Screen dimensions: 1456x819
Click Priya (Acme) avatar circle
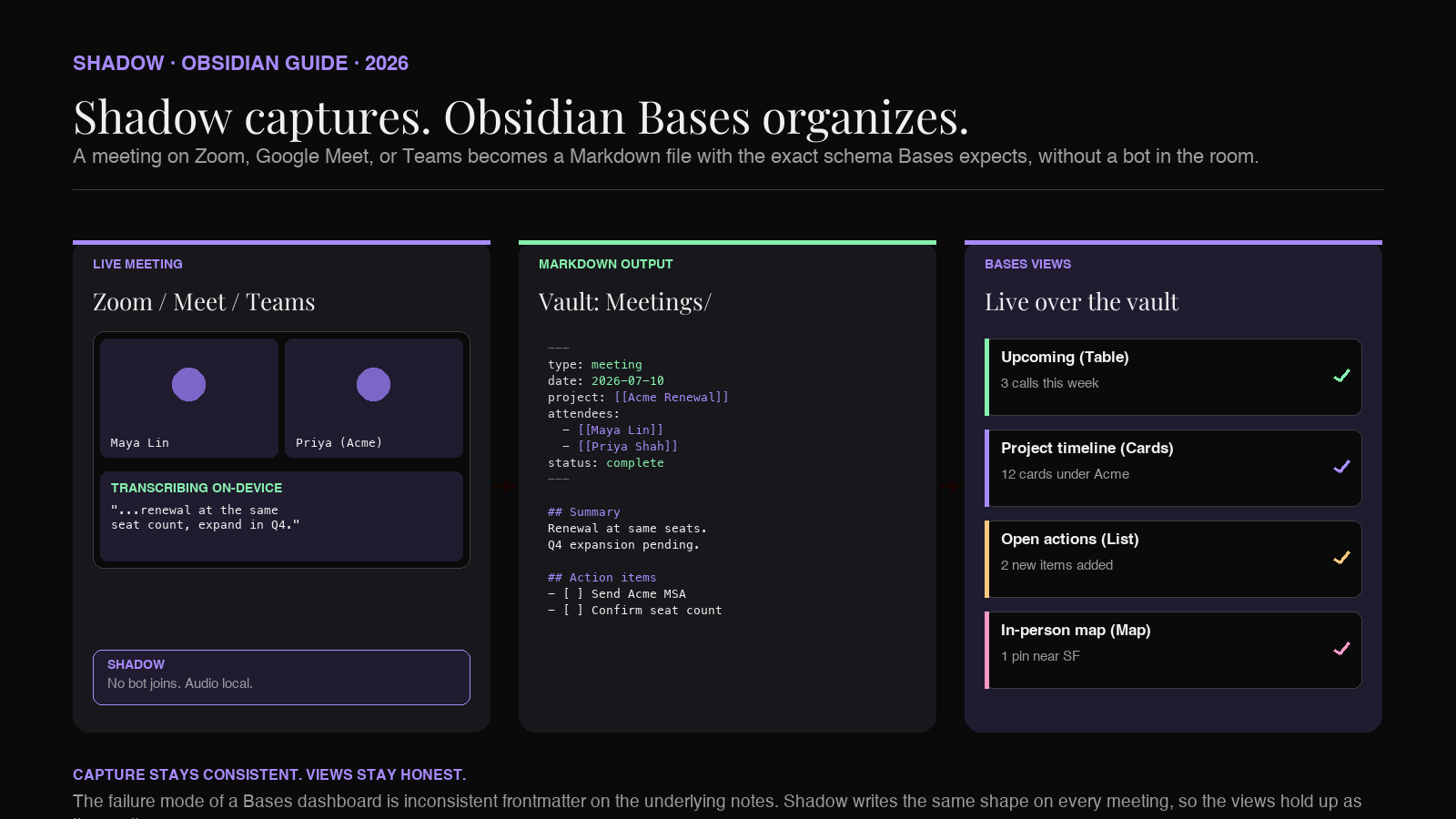point(373,384)
